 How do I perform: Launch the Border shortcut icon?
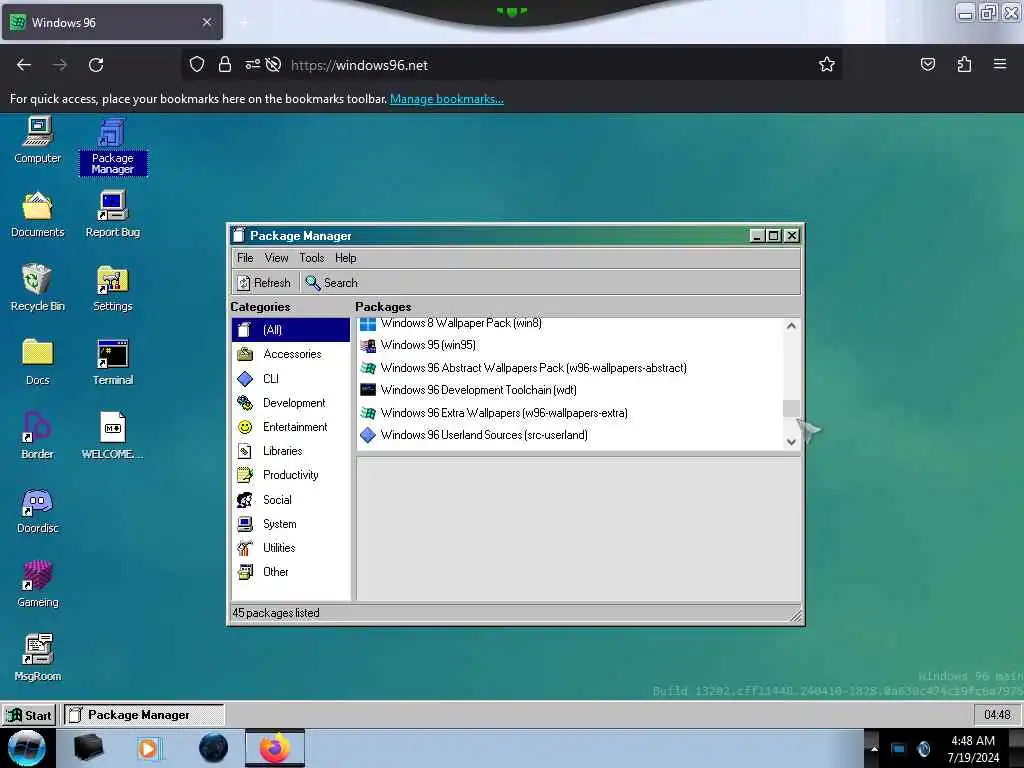click(37, 436)
